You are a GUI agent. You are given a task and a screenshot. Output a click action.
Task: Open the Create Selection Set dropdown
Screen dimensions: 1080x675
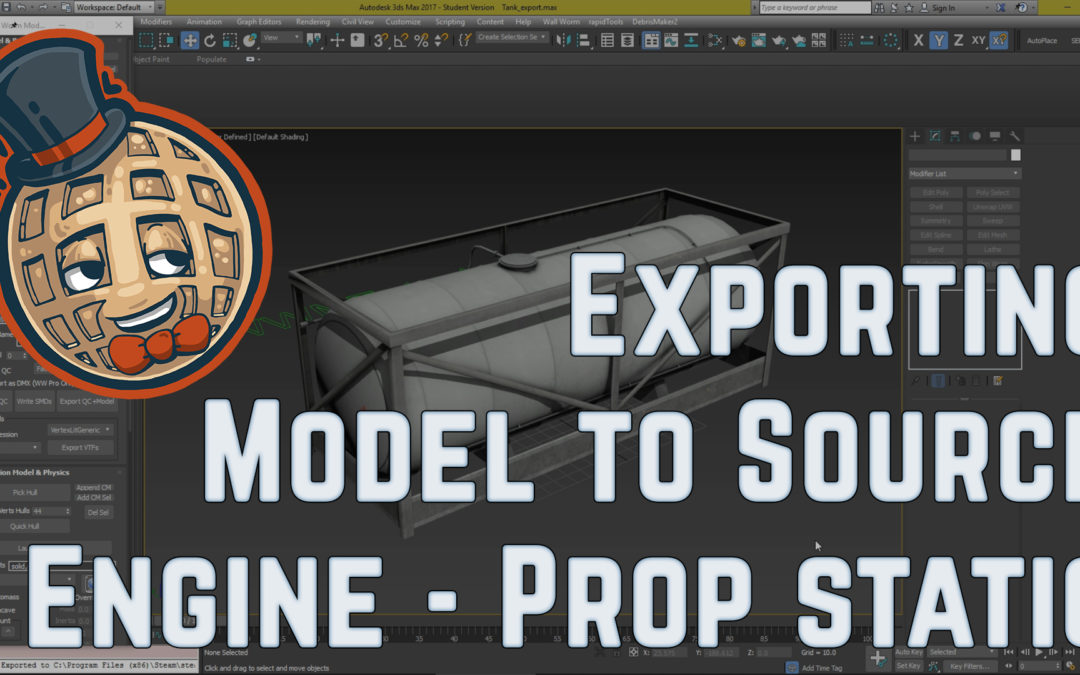(512, 37)
